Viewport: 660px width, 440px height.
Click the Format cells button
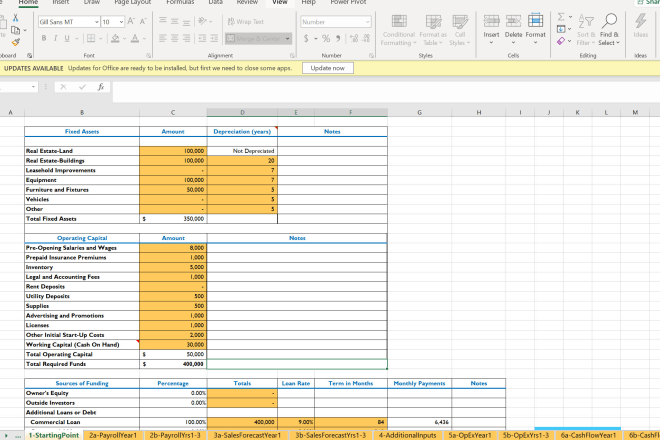pos(535,30)
